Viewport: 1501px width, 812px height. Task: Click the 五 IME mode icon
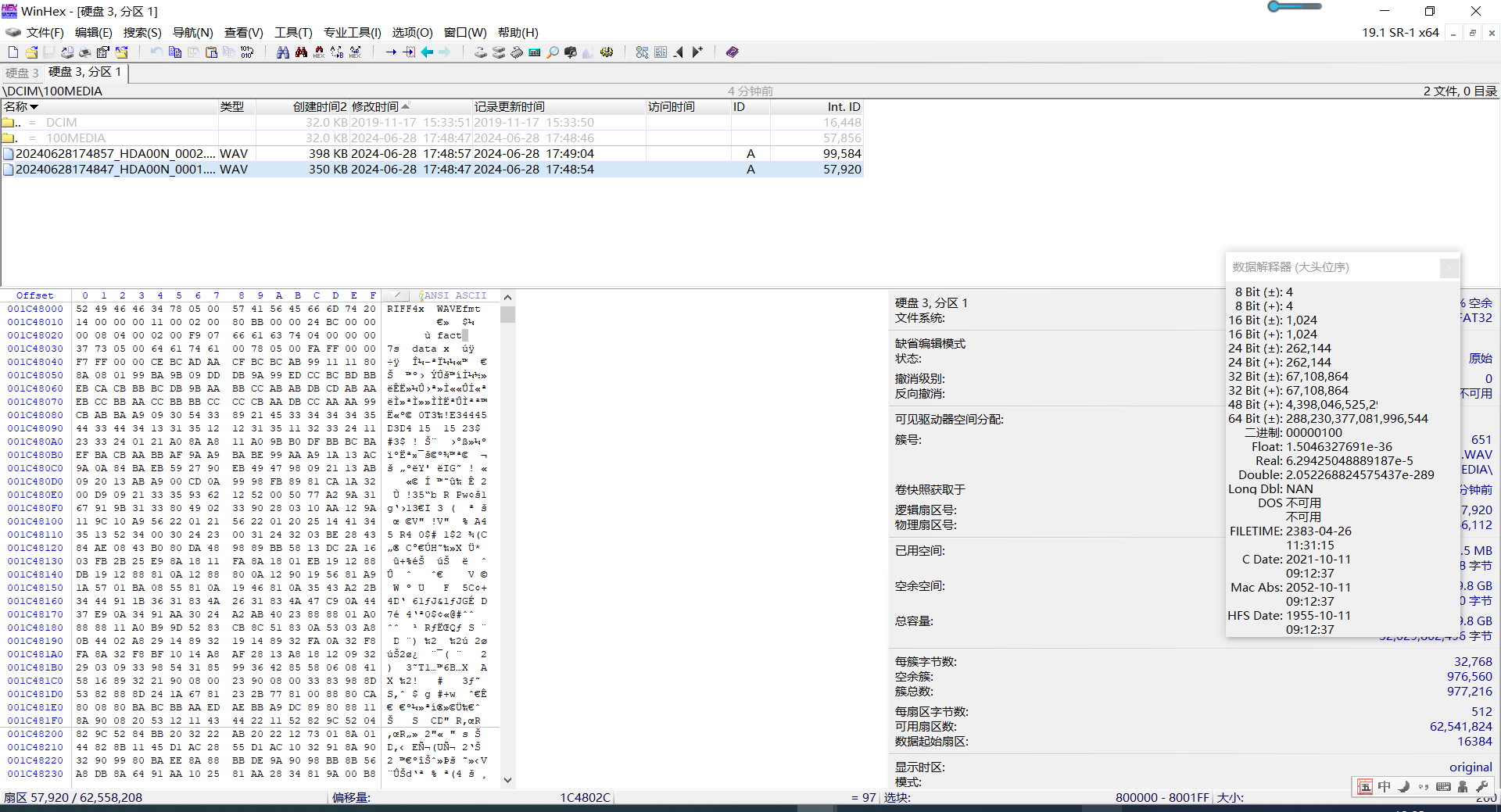(x=1364, y=787)
